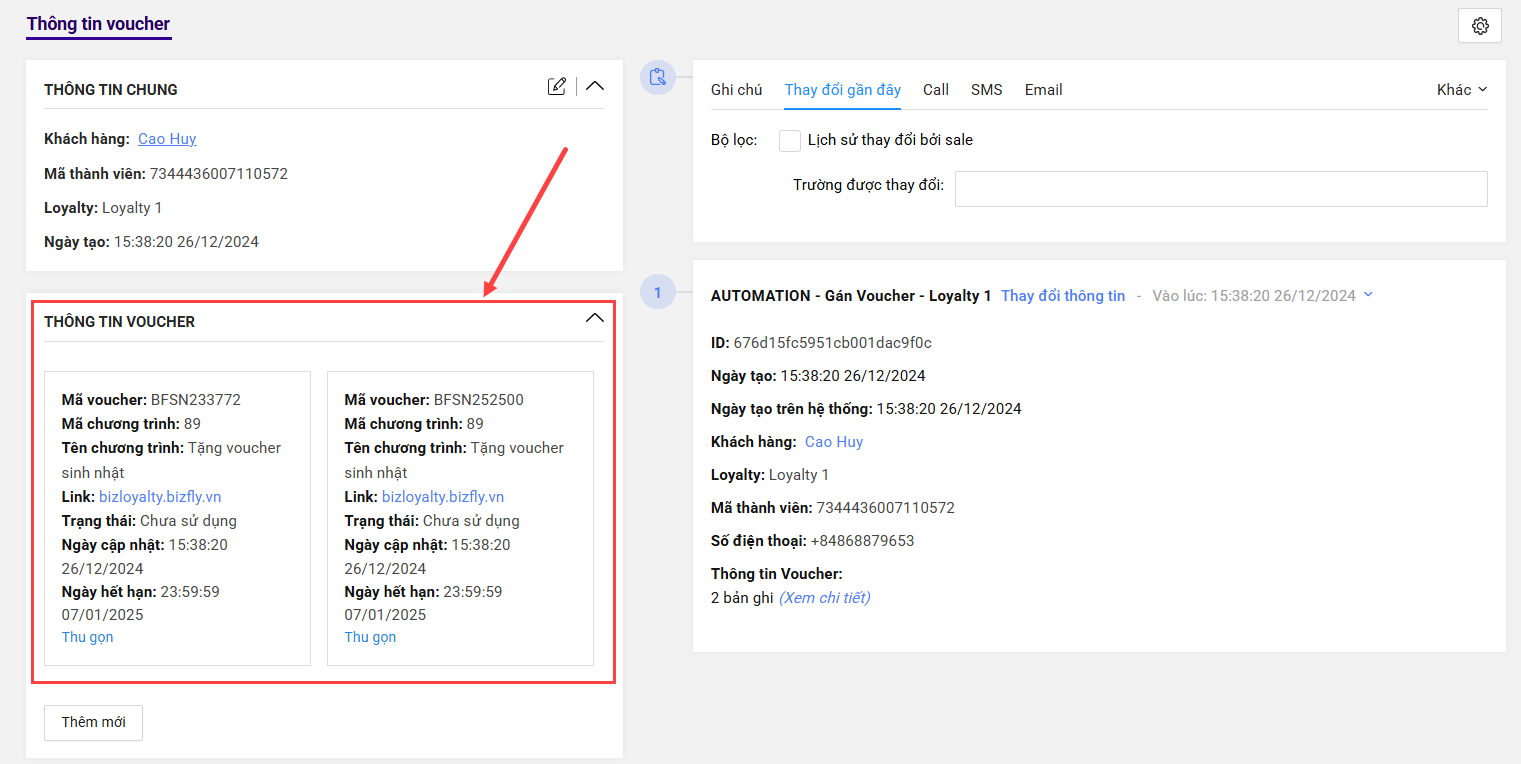Select voucher code BFSN233772 text
This screenshot has height=764, width=1521.
[x=196, y=400]
